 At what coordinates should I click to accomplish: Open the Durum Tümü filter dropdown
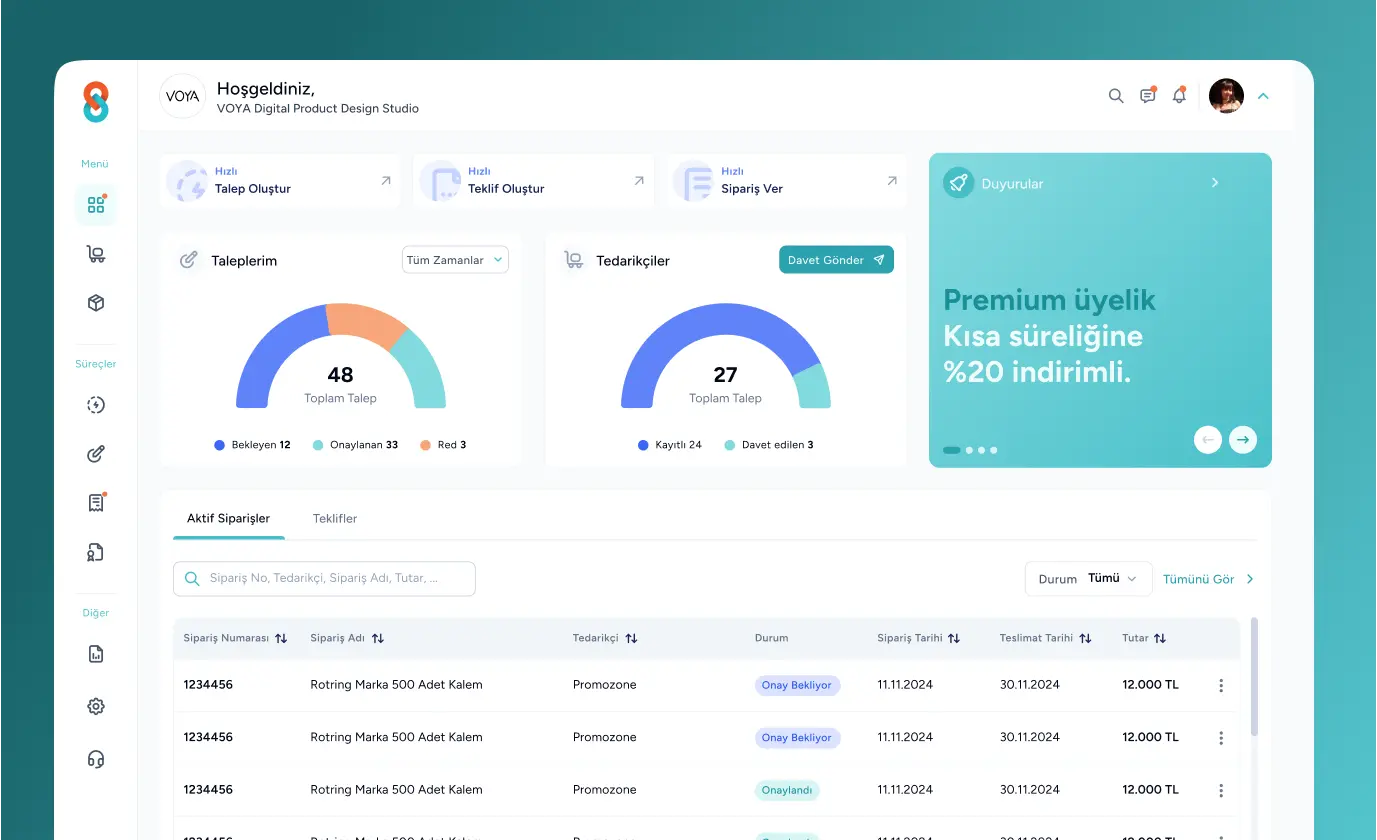pyautogui.click(x=1088, y=579)
